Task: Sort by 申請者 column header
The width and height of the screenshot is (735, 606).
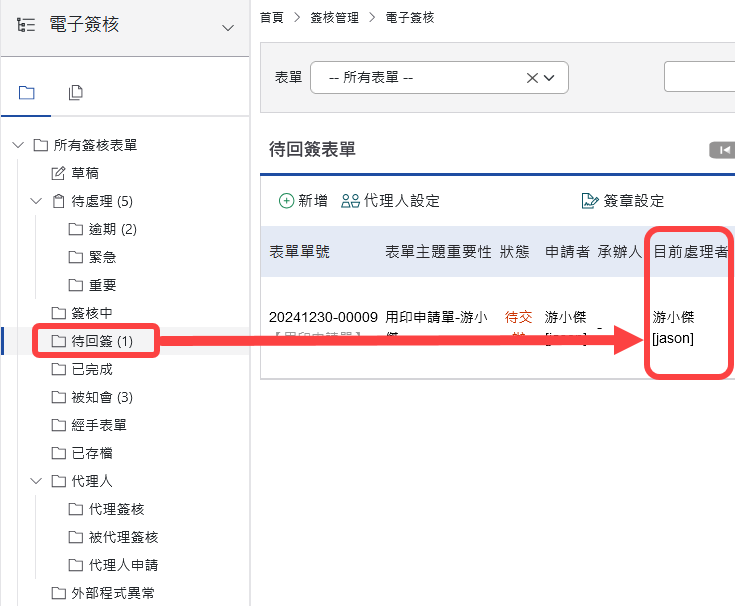Action: pos(567,252)
